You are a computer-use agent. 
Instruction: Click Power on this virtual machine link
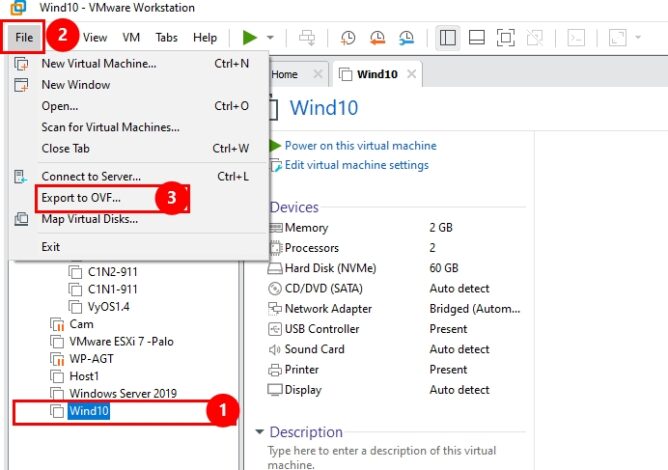pyautogui.click(x=360, y=146)
